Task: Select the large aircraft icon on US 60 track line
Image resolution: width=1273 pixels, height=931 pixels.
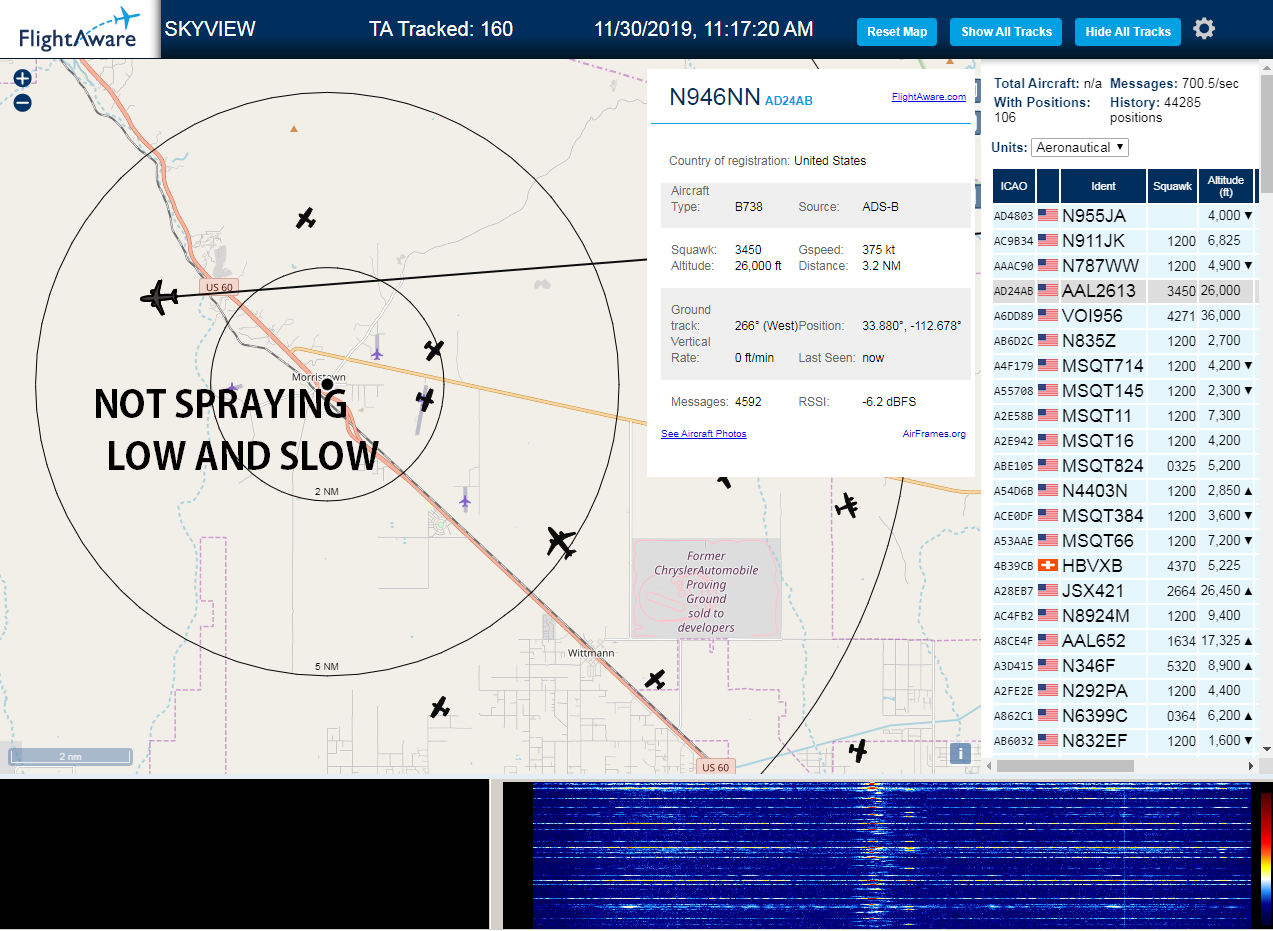Action: 158,296
